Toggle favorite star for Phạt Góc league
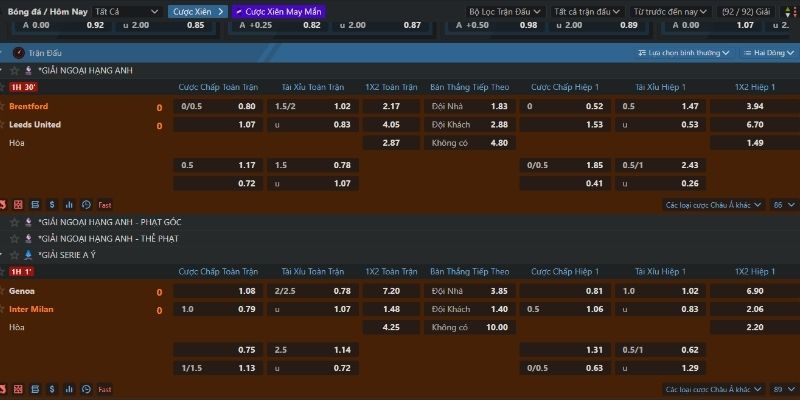This screenshot has width=800, height=400. [14, 221]
